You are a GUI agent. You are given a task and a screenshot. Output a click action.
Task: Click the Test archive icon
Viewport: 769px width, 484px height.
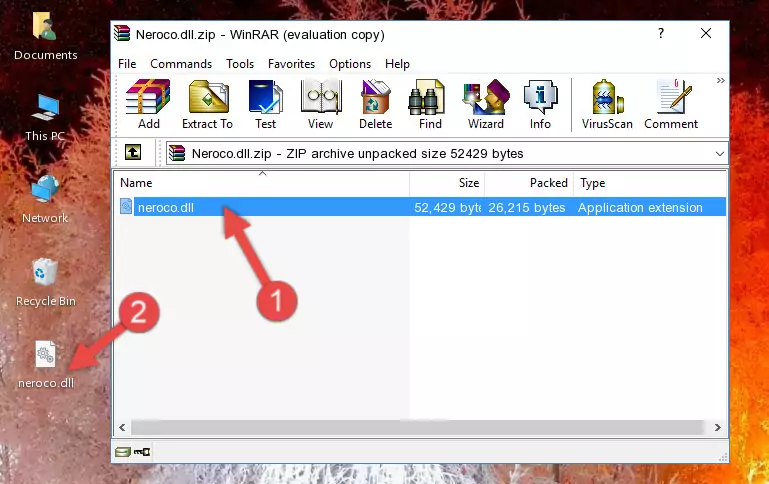pyautogui.click(x=265, y=104)
